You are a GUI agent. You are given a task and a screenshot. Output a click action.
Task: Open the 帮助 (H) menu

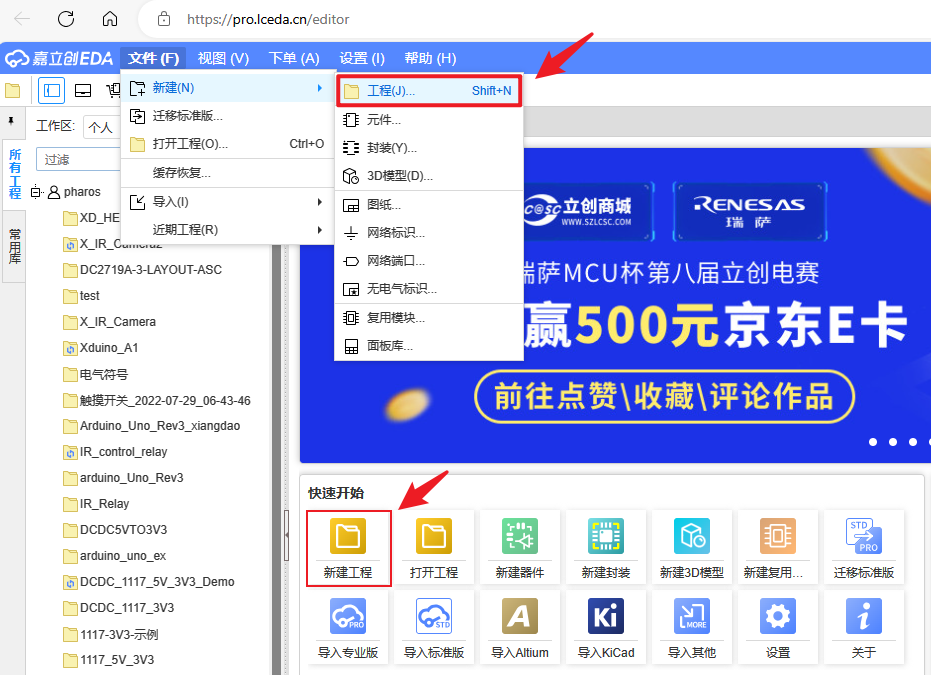click(430, 58)
